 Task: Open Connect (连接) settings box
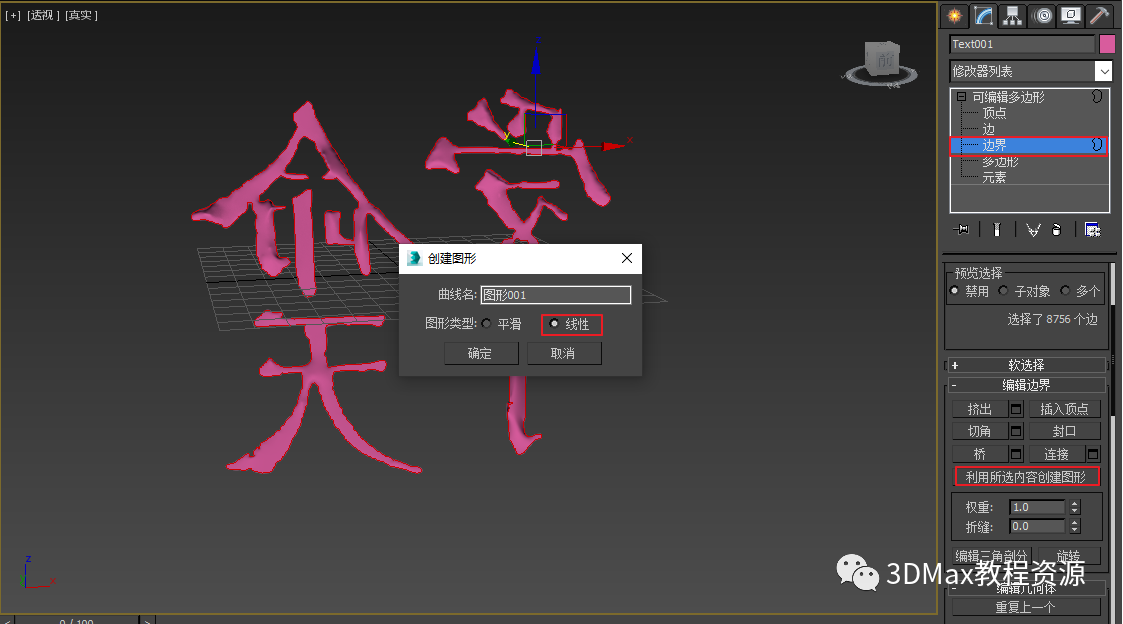pos(1093,454)
